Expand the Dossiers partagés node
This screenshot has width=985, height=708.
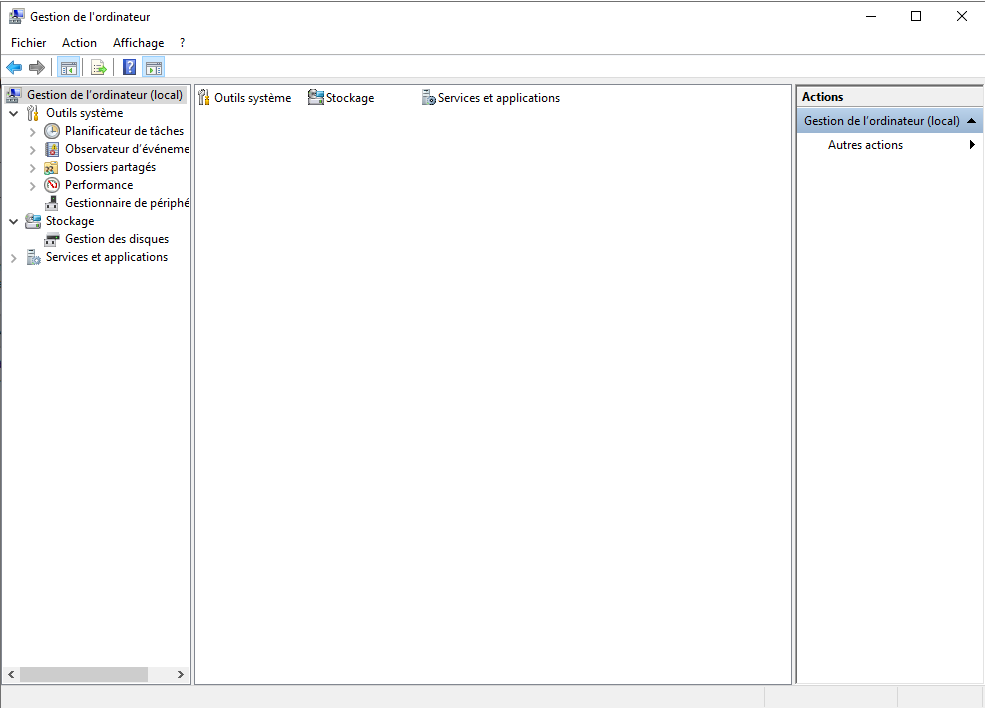point(33,168)
